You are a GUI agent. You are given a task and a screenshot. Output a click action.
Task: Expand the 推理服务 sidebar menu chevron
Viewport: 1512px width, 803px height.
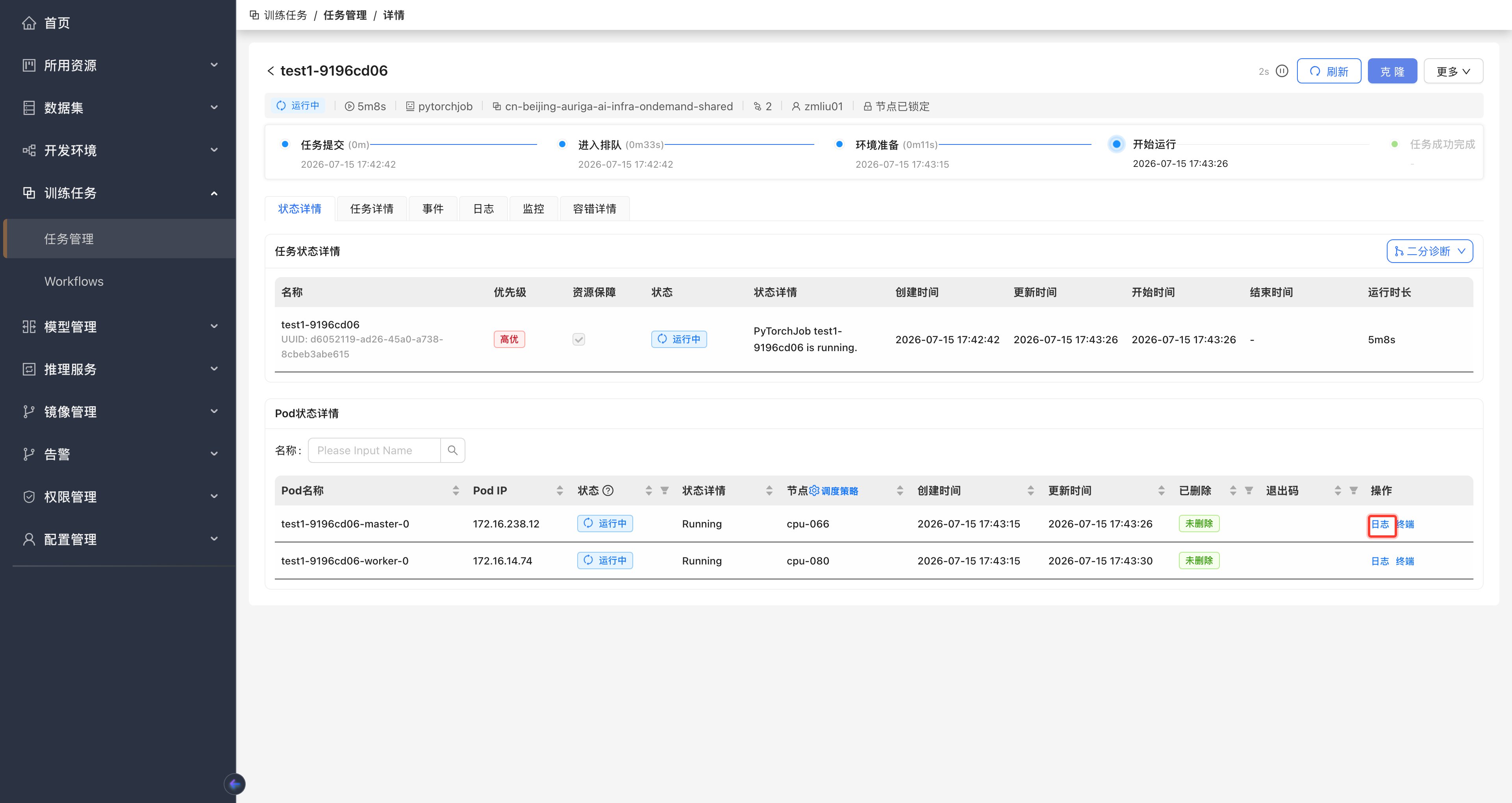point(214,369)
